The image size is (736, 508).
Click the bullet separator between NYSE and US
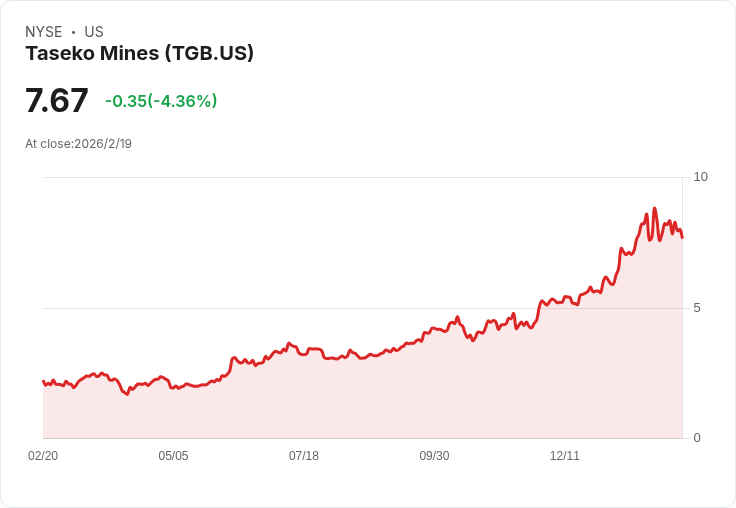click(73, 32)
